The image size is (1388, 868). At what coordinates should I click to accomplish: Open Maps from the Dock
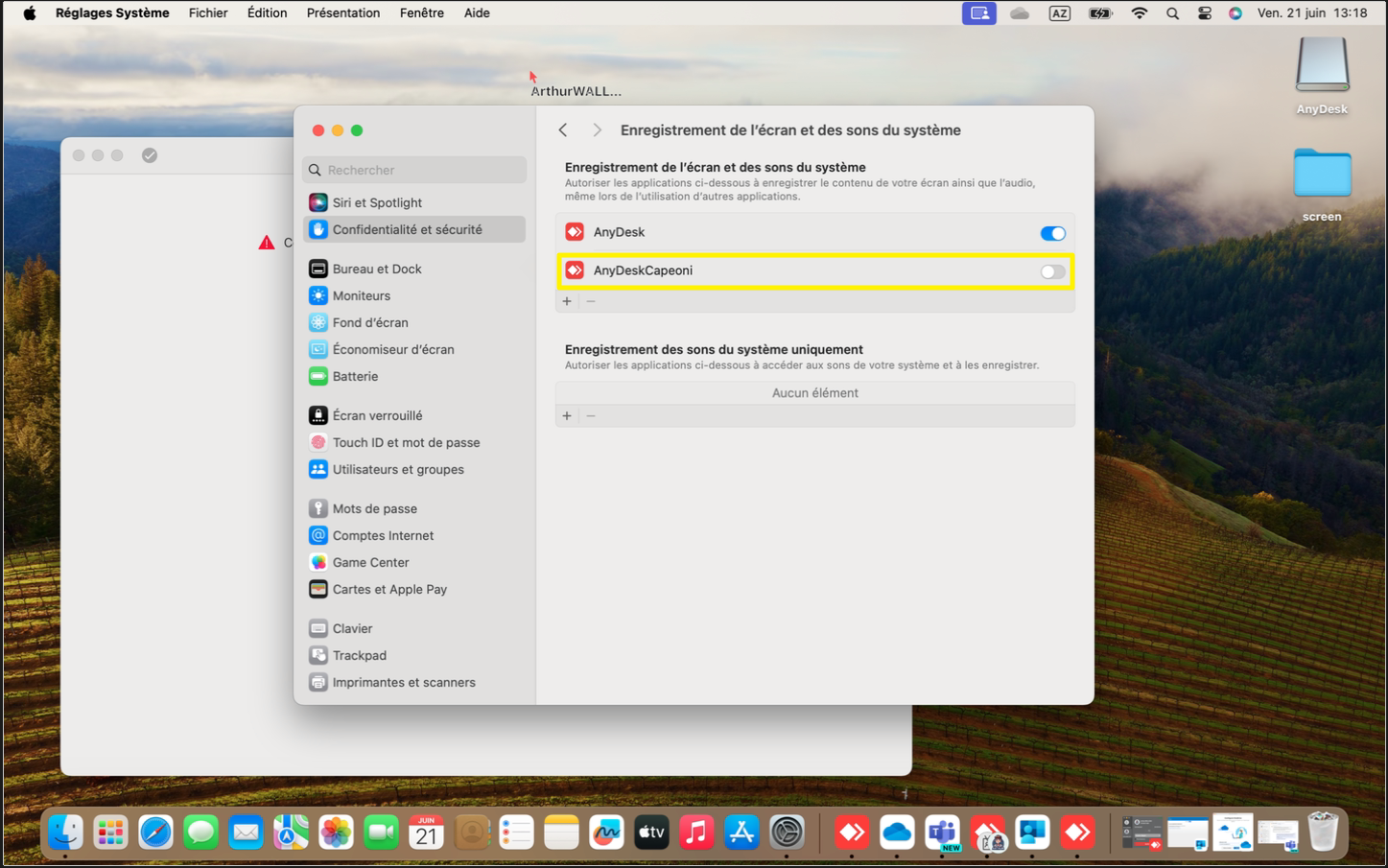pyautogui.click(x=291, y=832)
